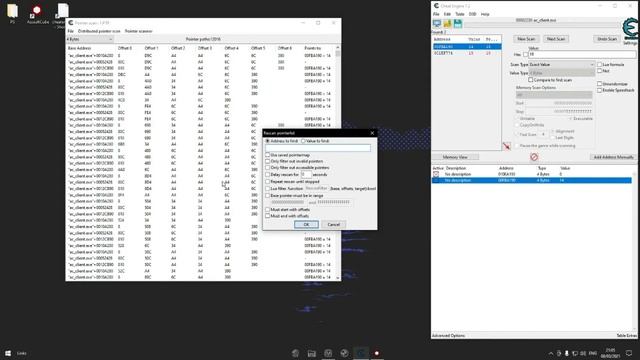Click the Cheat Engine scan progress bar
Image resolution: width=640 pixels, height=360 pixels.
coord(542,25)
